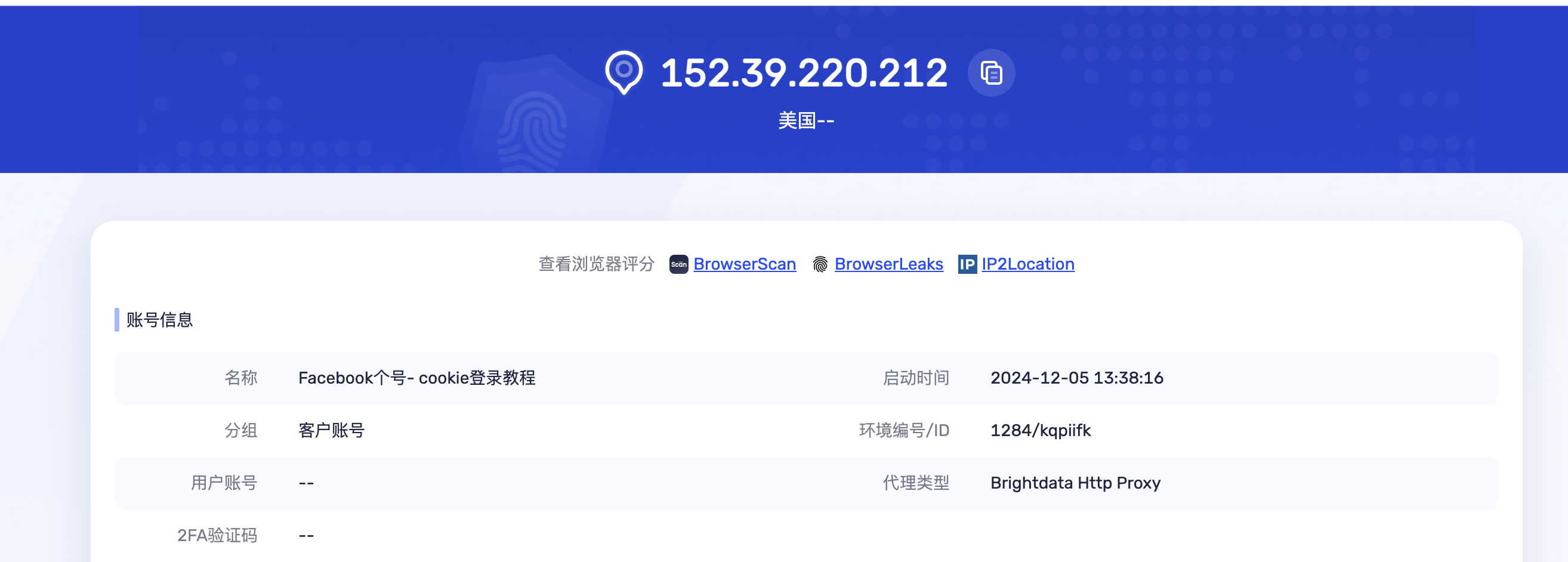Click the launch time 2024-12-05 13:38:16
The width and height of the screenshot is (1568, 562).
1077,378
